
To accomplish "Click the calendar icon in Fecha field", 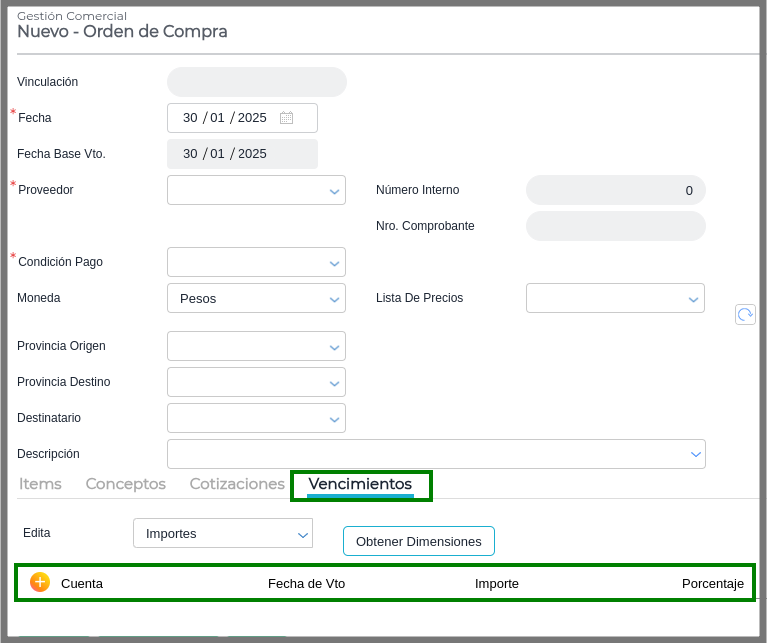I will coord(286,118).
